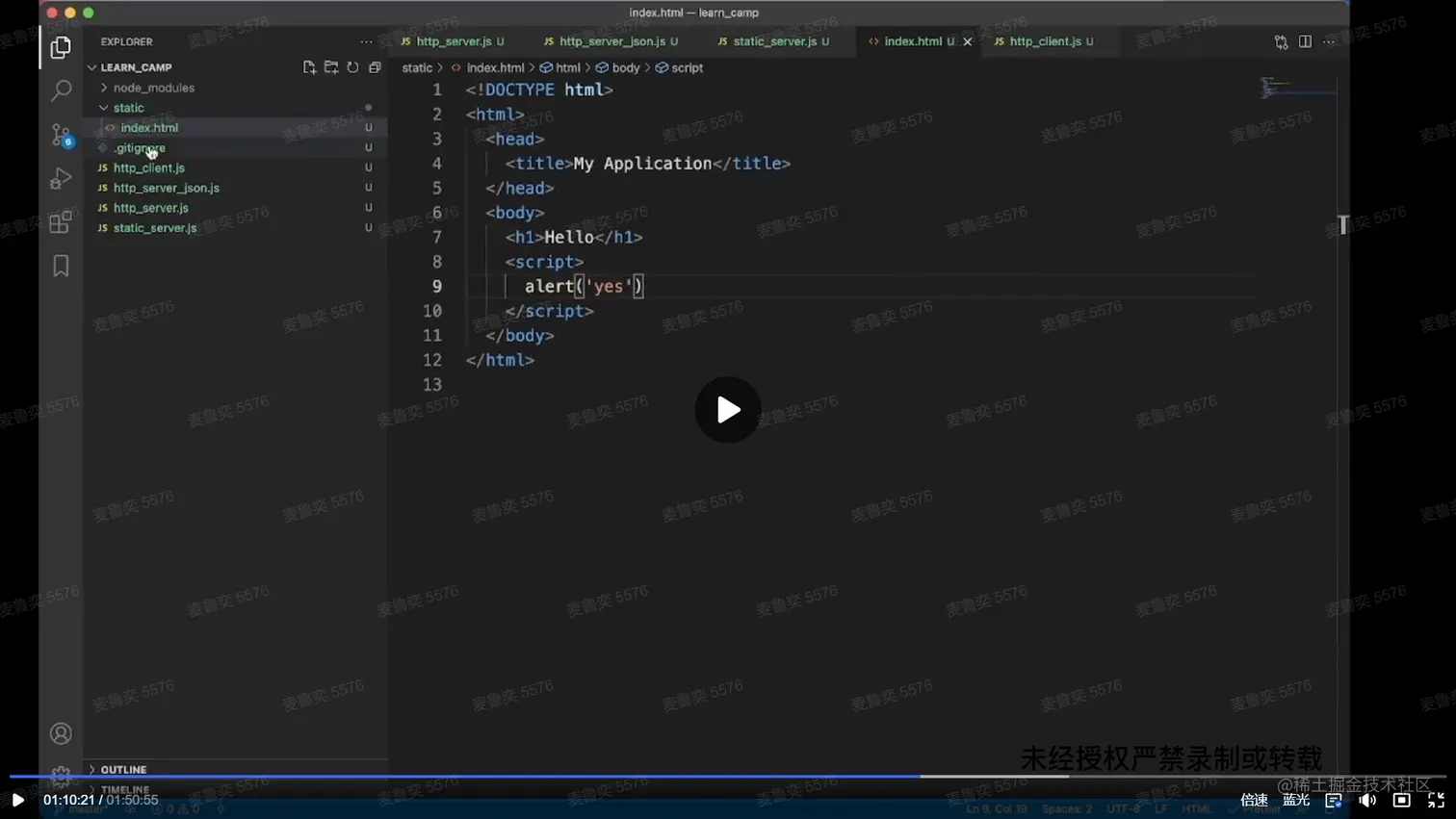The width and height of the screenshot is (1456, 819).
Task: Open http_server_json.js in the file tree
Action: (x=167, y=188)
